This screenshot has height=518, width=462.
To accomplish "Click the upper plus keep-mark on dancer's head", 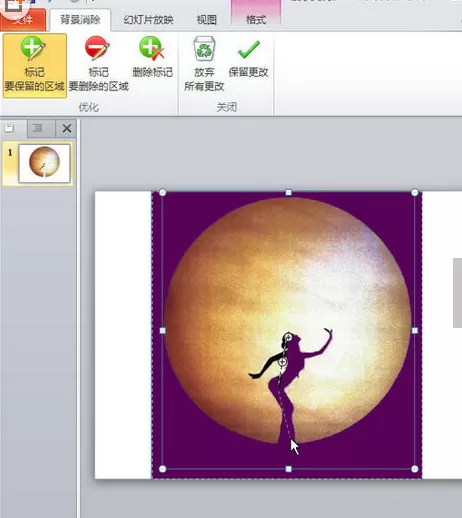I will pos(288,338).
